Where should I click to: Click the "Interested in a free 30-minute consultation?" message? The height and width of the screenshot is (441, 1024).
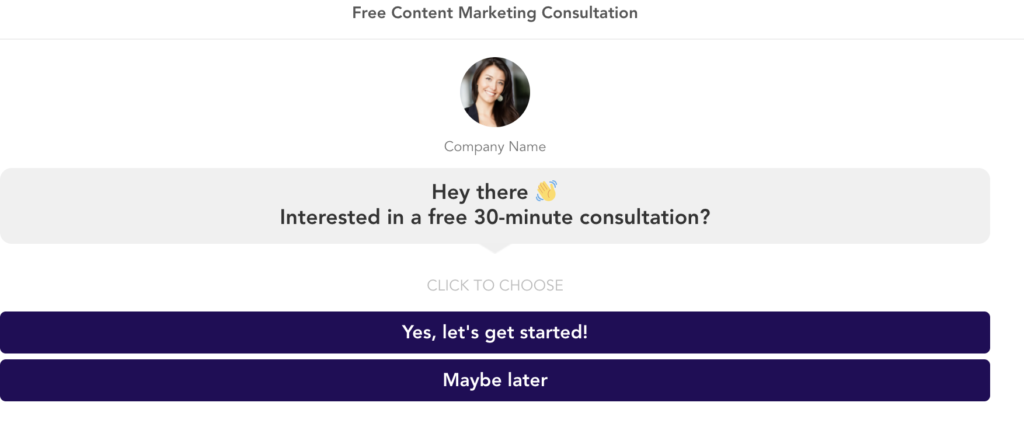495,217
